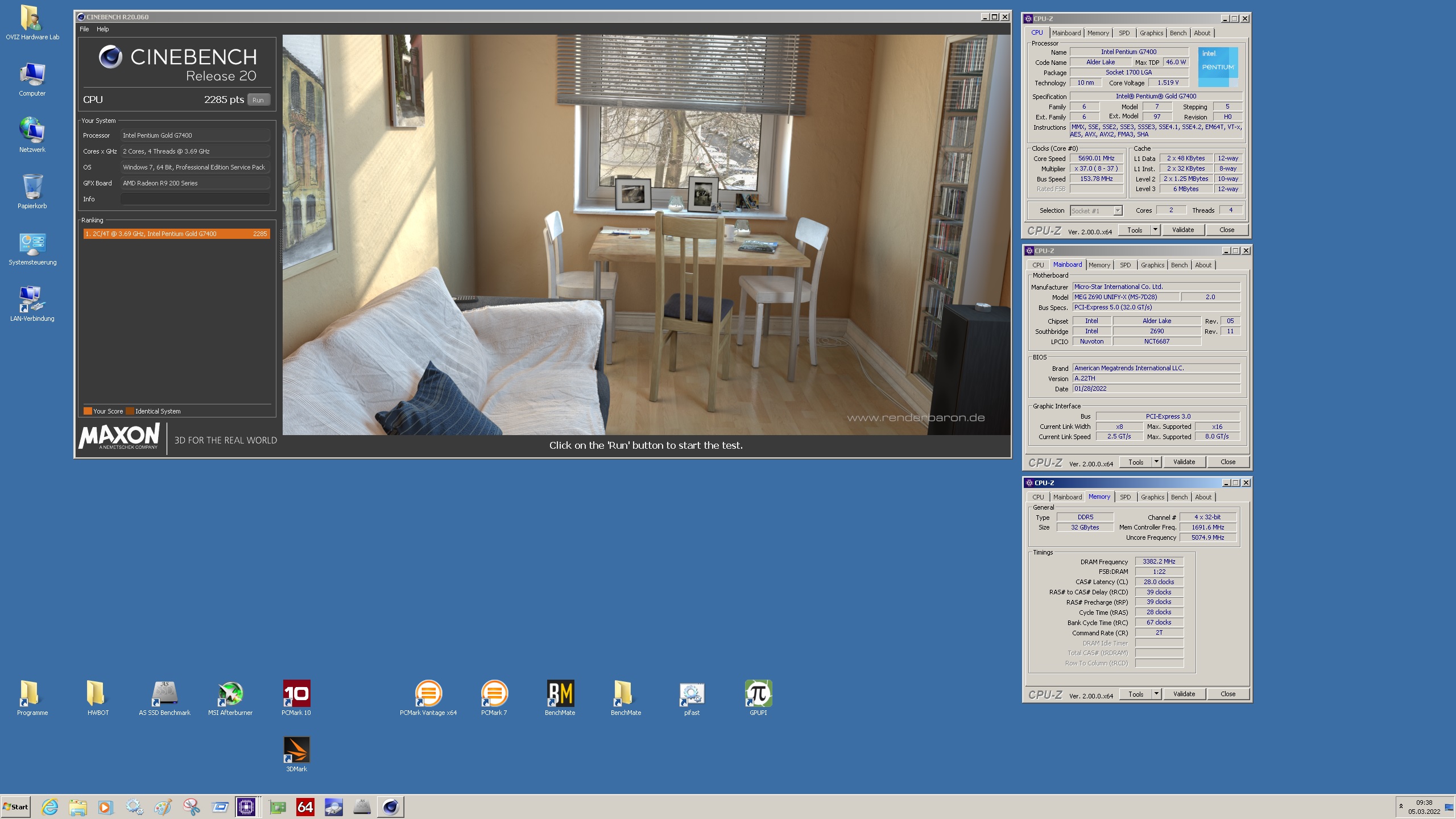This screenshot has width=1456, height=819.
Task: Click the BIOS Version field A.22TH
Action: pyautogui.click(x=1156, y=378)
